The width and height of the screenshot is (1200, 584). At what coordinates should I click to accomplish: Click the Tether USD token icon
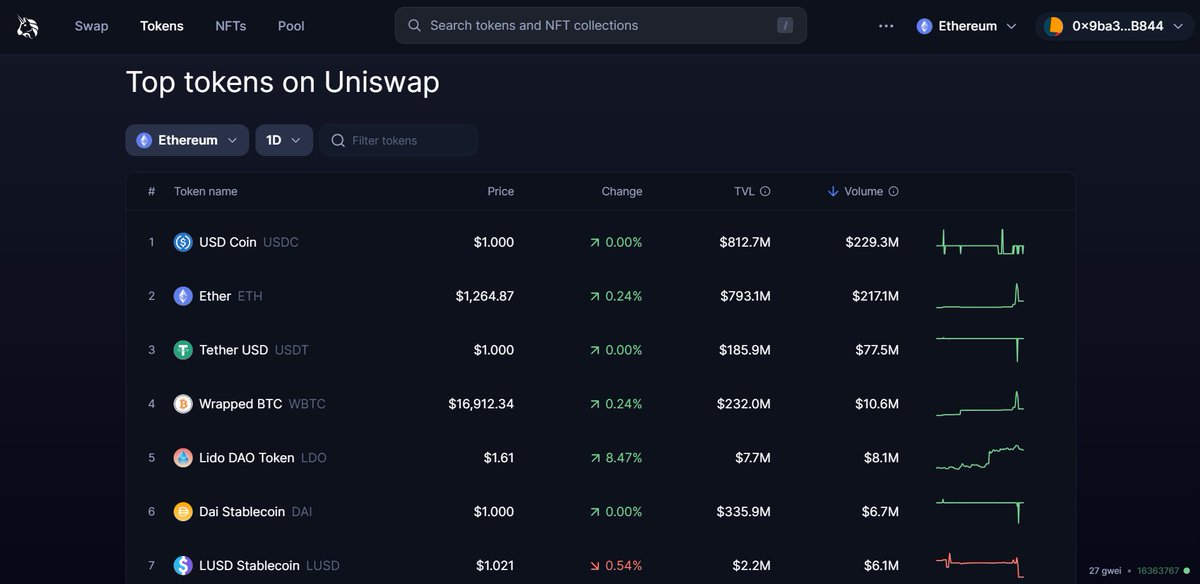coord(183,350)
